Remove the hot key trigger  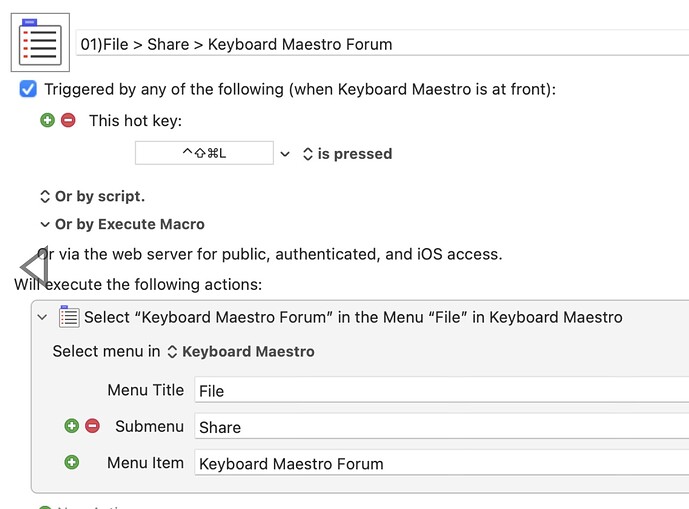coord(68,120)
